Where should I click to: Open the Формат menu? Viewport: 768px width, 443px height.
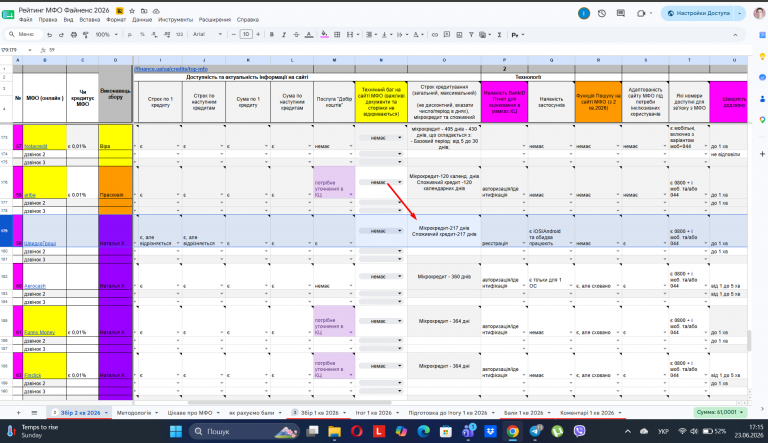(116, 20)
